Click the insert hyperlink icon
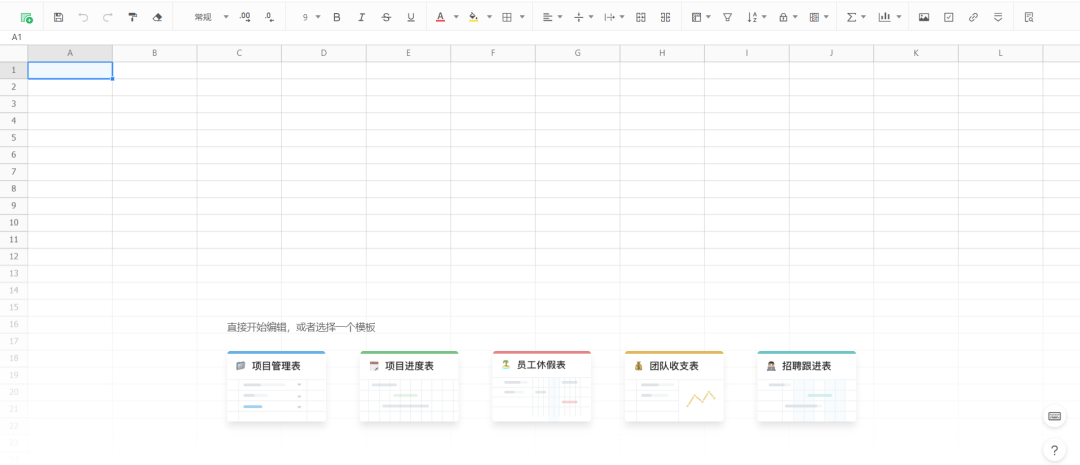The width and height of the screenshot is (1080, 465). click(973, 17)
